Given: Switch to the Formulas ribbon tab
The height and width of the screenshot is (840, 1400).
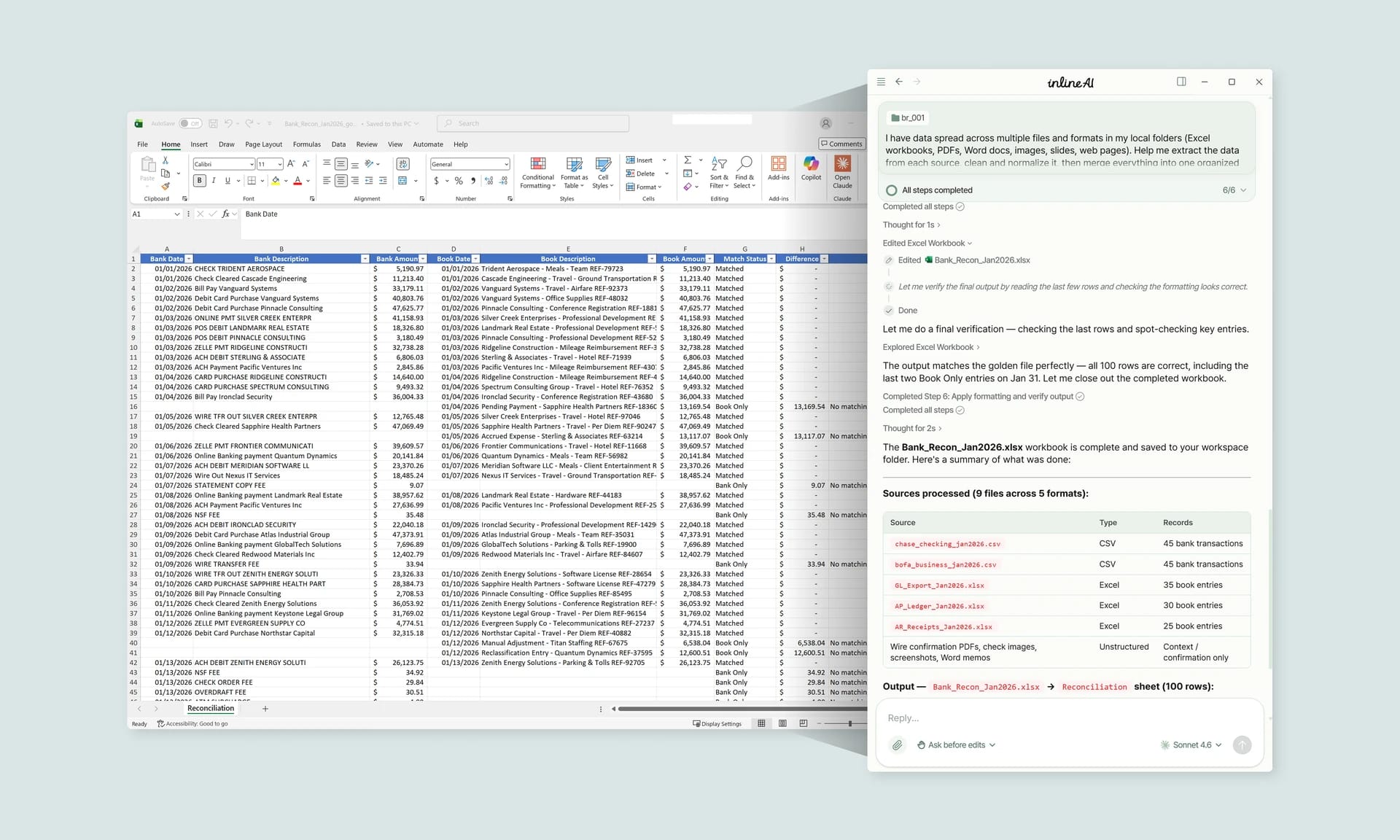Looking at the screenshot, I should [306, 144].
